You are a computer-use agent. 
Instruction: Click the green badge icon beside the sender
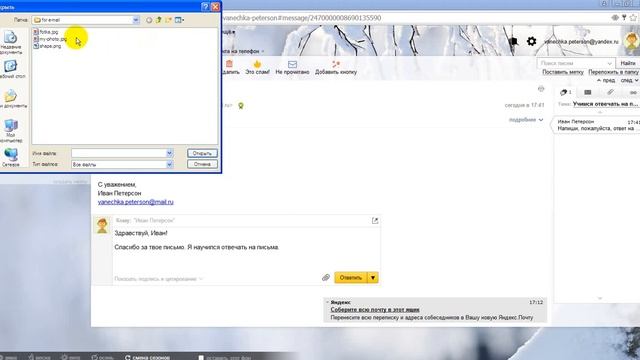click(x=241, y=106)
